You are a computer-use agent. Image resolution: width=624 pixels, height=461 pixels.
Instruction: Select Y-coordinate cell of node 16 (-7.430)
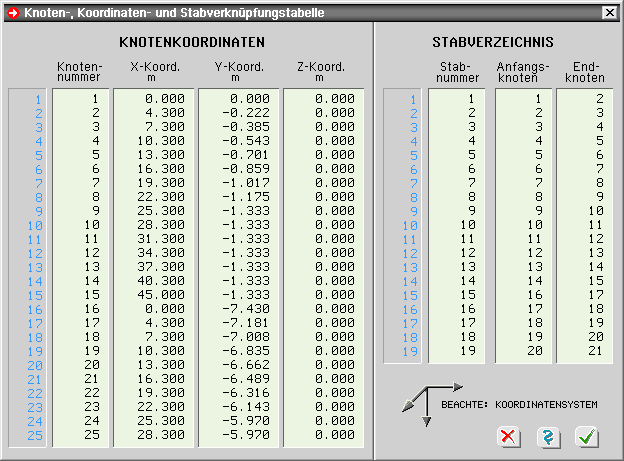tap(241, 309)
